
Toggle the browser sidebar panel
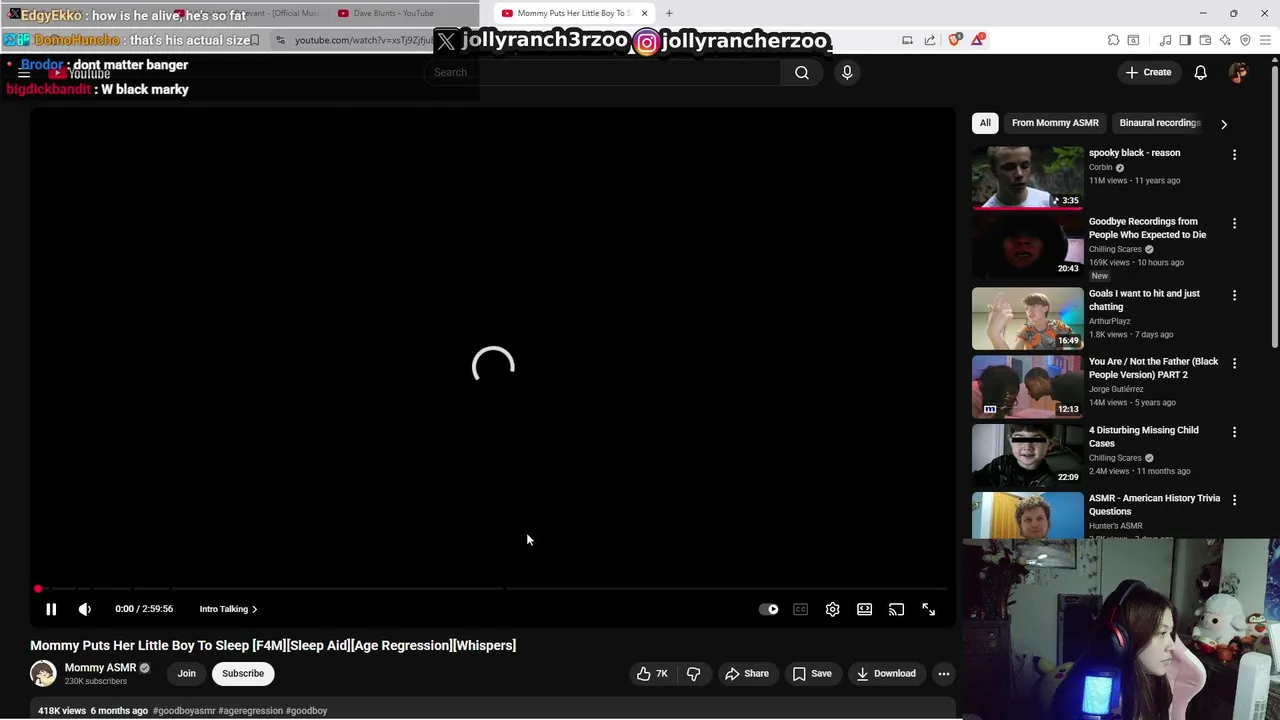point(1185,40)
